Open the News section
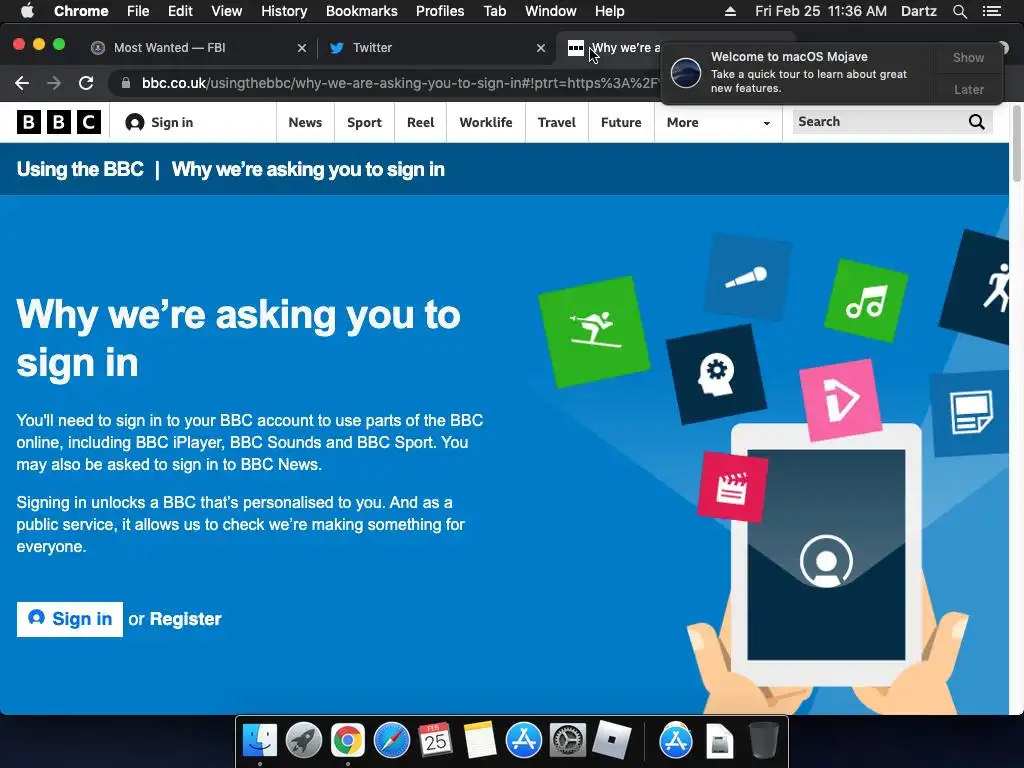 pyautogui.click(x=305, y=122)
